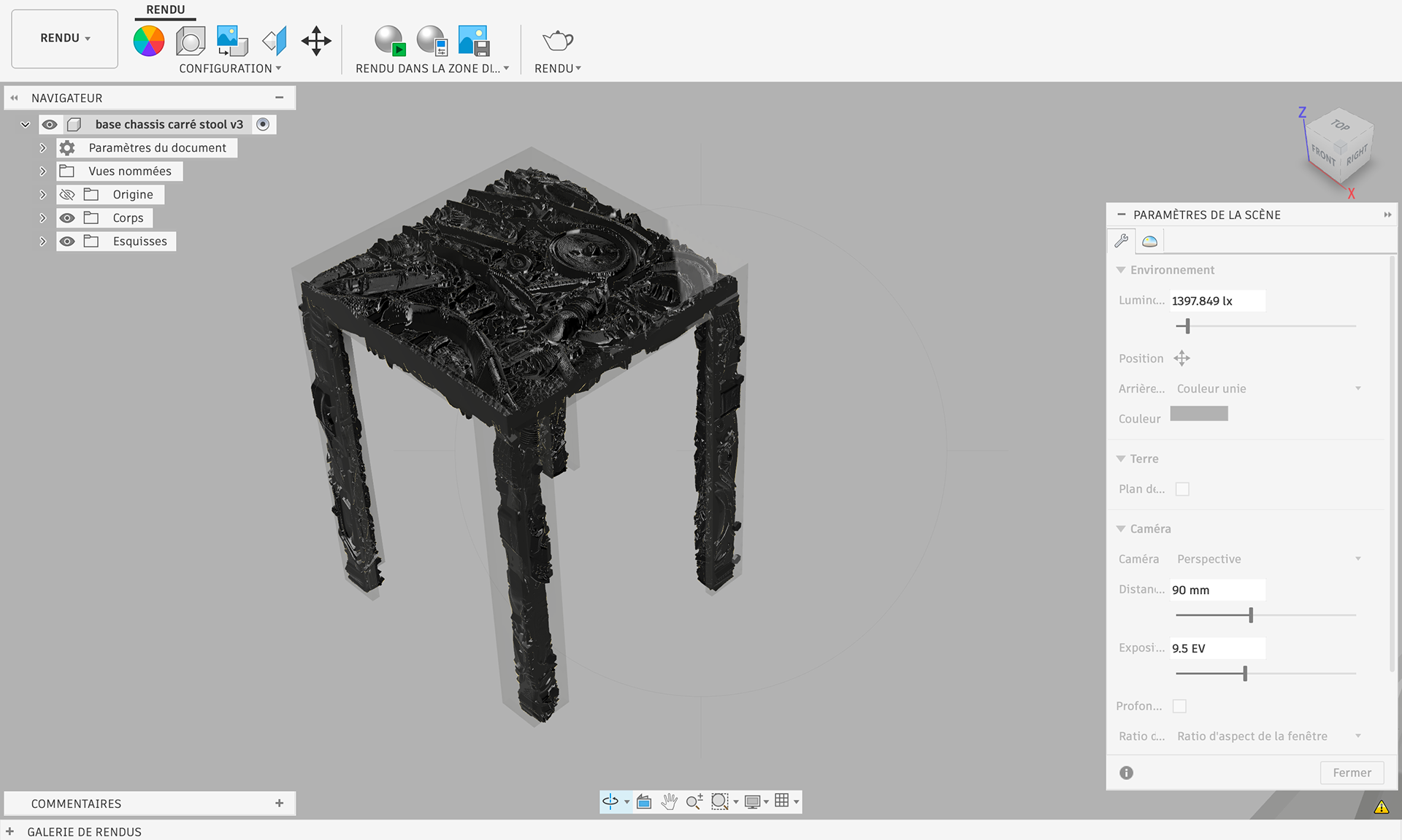Click the Look At icon
The width and height of the screenshot is (1402, 840).
click(644, 801)
